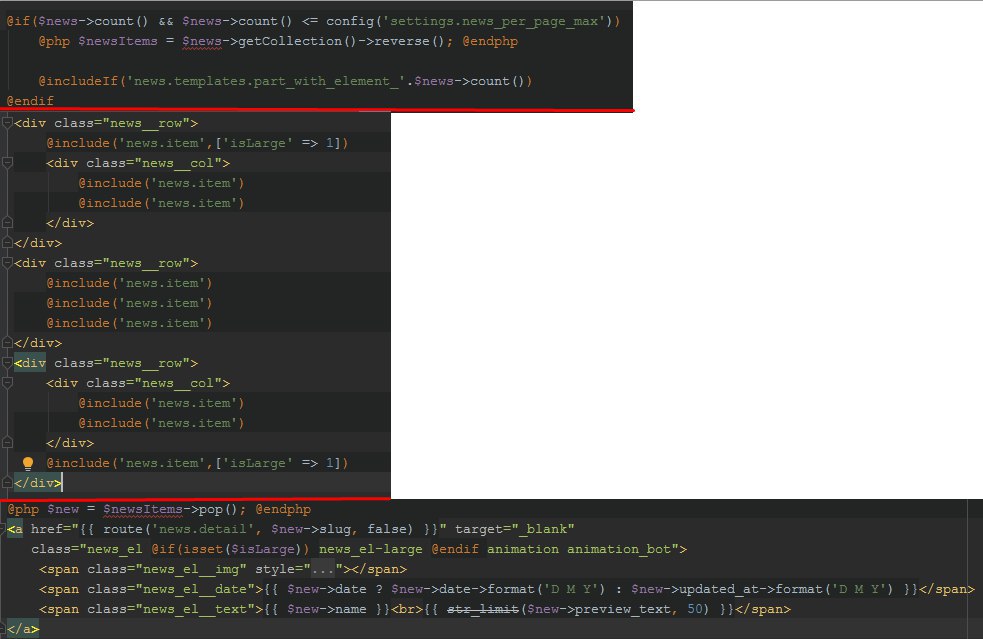Click the $newsItems->pop() call
The image size is (983, 639).
(171, 509)
